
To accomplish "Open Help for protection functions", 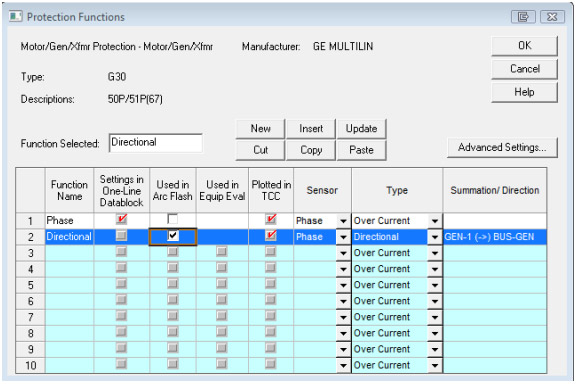I will point(524,92).
